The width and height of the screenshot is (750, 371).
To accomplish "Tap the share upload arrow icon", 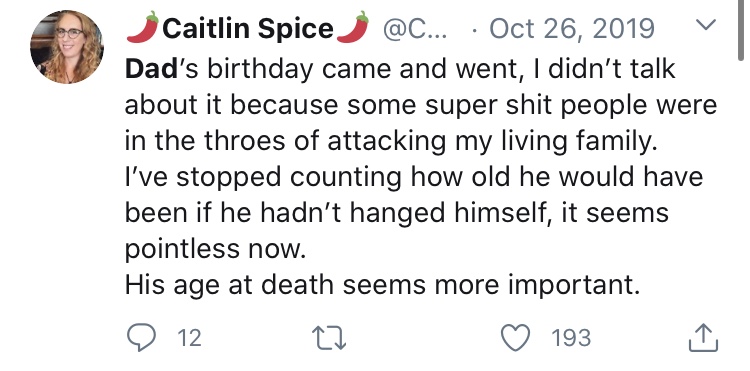I will (703, 338).
